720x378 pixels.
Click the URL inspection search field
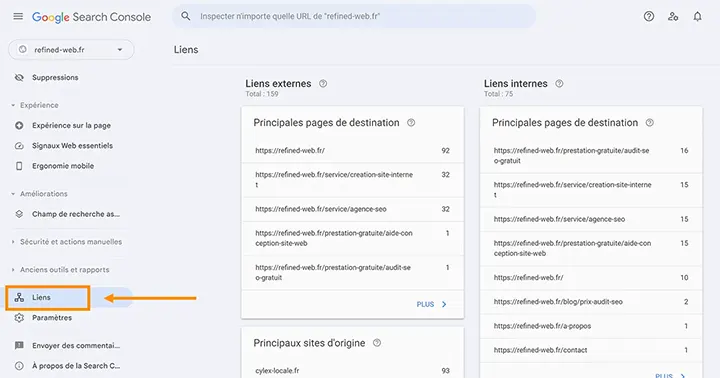coord(354,16)
